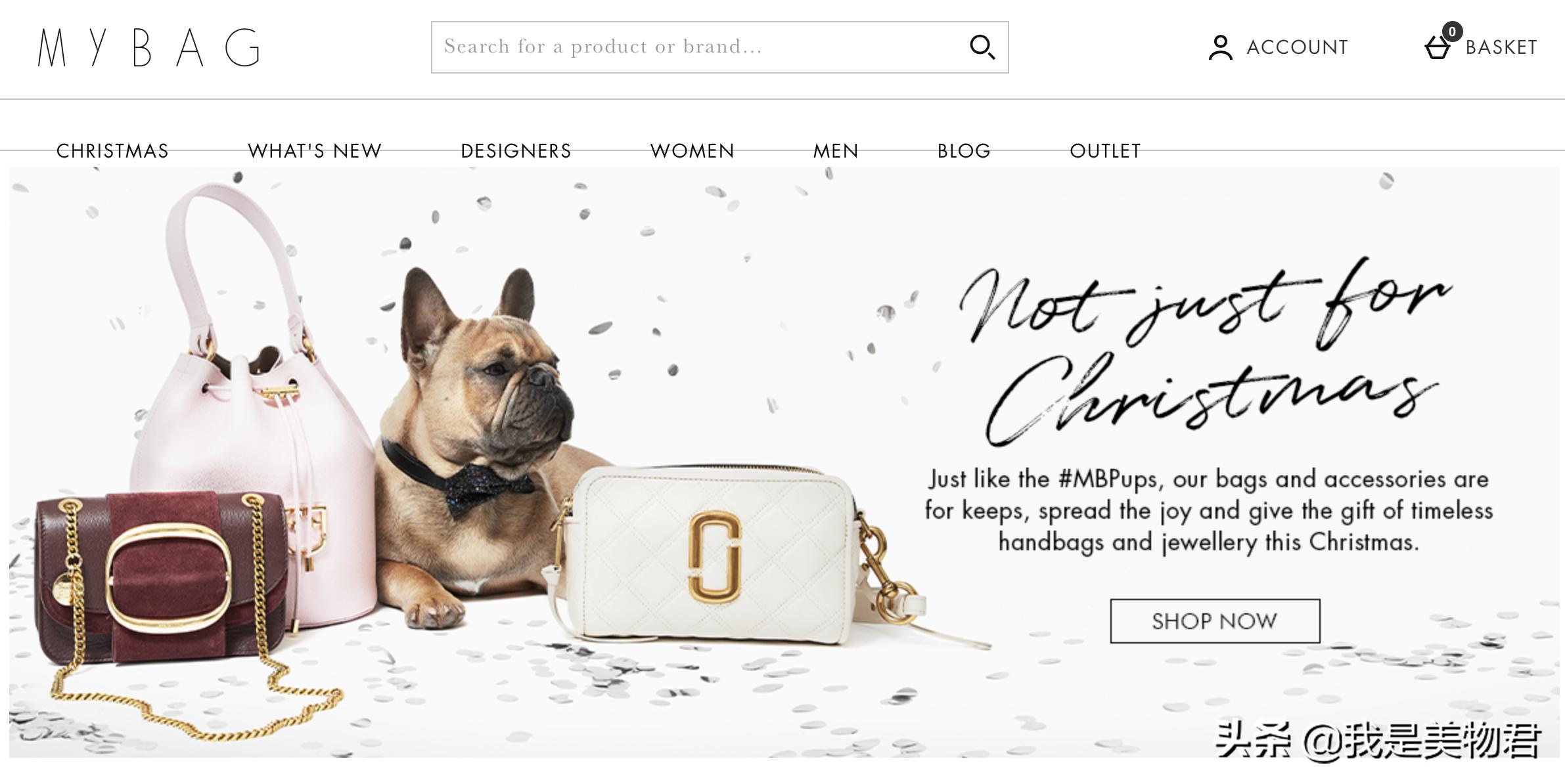Open the OUTLET section
1565x784 pixels.
point(1105,151)
